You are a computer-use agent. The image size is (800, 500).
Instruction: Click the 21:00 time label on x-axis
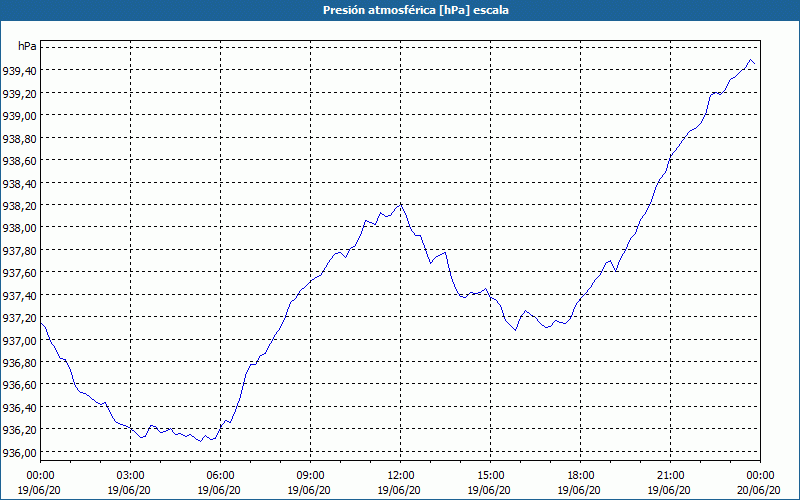(x=671, y=476)
